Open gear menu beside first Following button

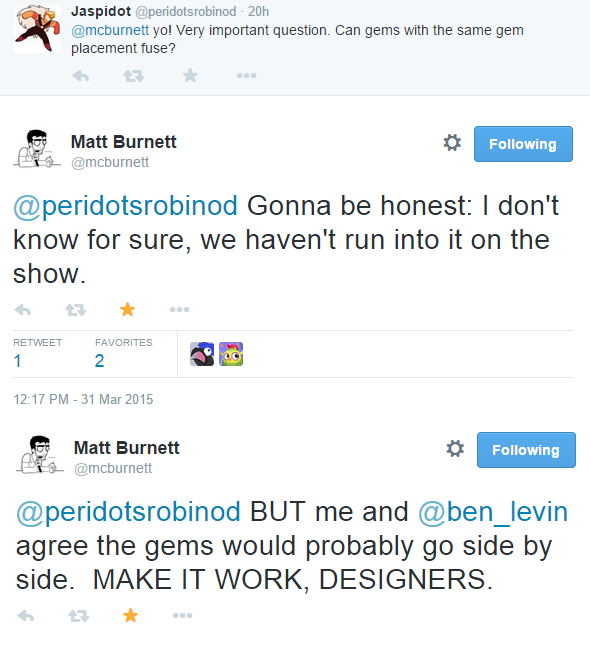(x=452, y=143)
